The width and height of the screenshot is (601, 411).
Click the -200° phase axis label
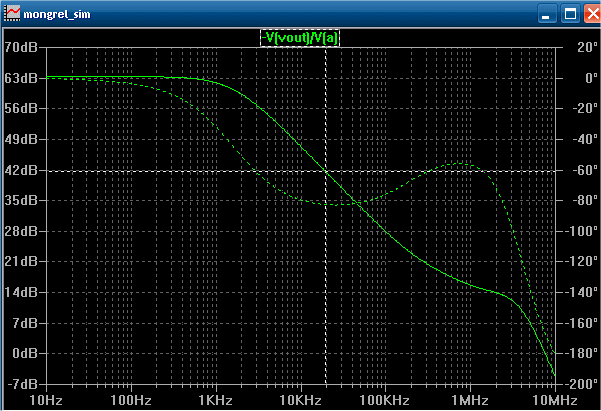(582, 384)
